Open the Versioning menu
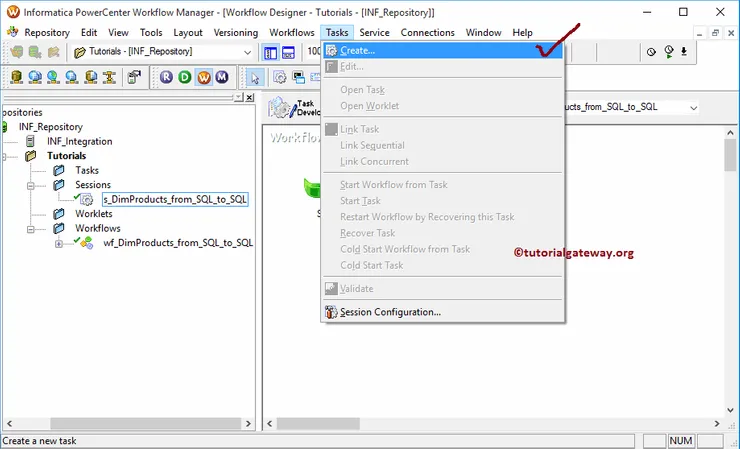 coord(235,33)
